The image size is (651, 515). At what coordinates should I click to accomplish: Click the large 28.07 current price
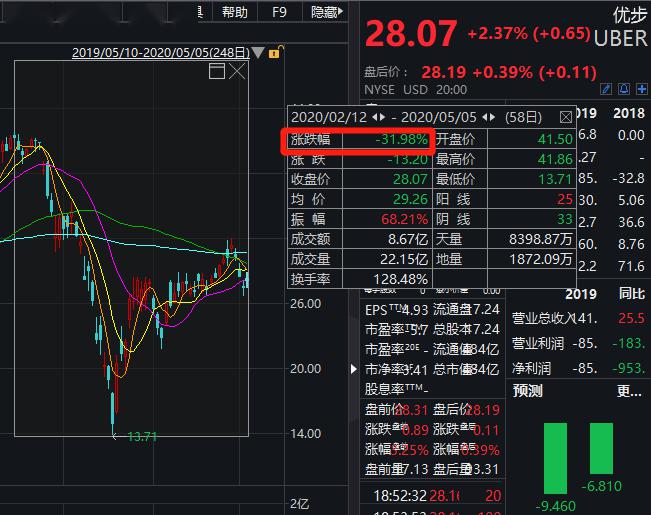coord(411,34)
